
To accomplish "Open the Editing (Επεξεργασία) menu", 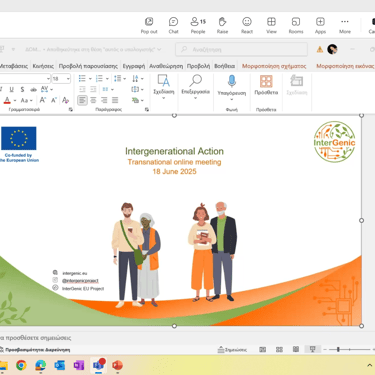I will [196, 87].
